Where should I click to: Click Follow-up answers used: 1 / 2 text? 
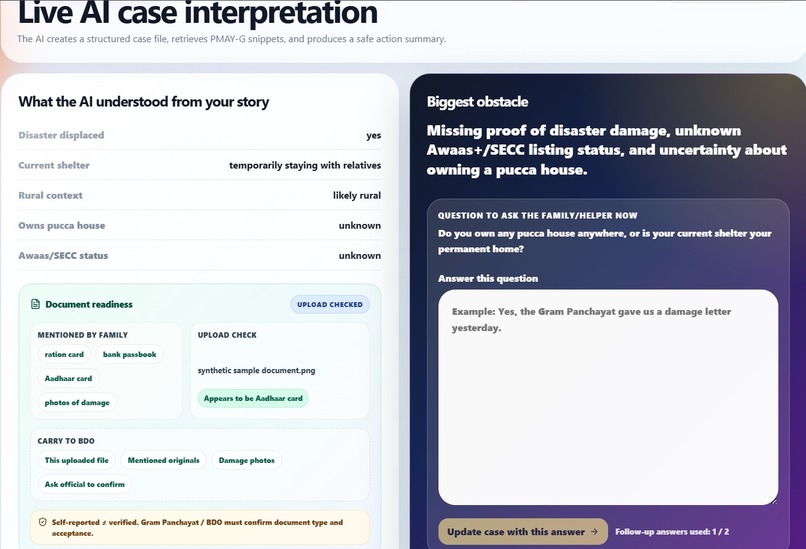click(672, 532)
